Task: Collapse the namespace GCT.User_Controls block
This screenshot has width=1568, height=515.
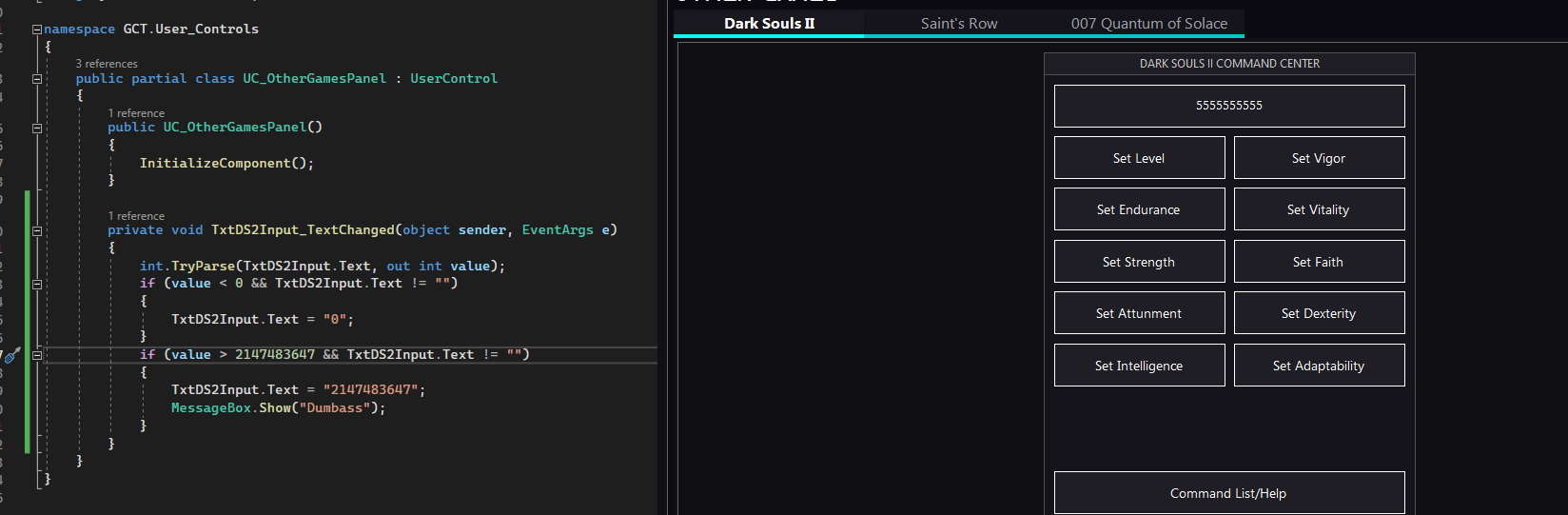Action: pyautogui.click(x=37, y=30)
